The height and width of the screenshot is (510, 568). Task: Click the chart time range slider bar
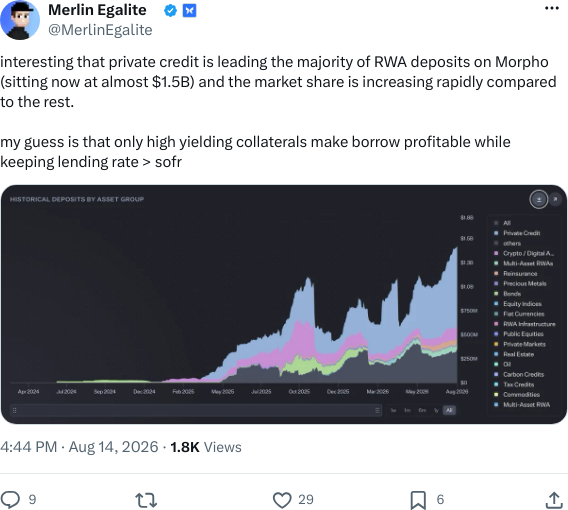tap(196, 410)
